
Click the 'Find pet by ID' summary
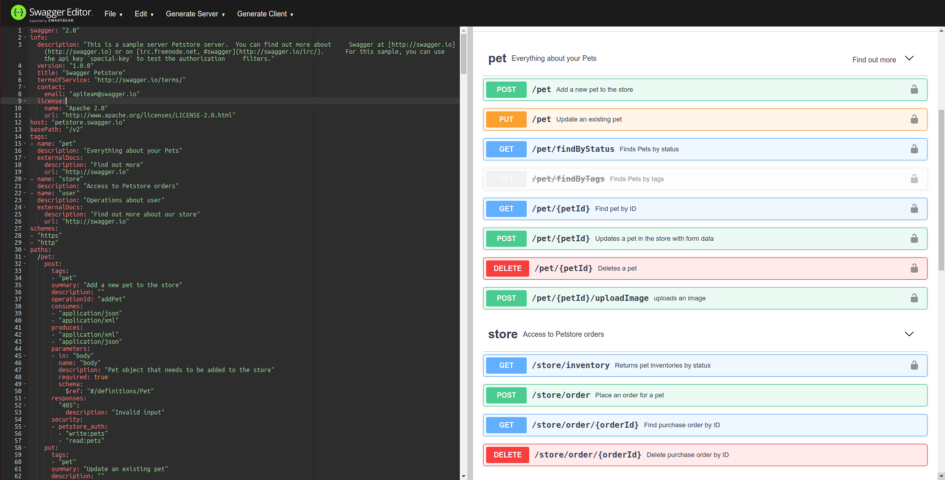[615, 209]
